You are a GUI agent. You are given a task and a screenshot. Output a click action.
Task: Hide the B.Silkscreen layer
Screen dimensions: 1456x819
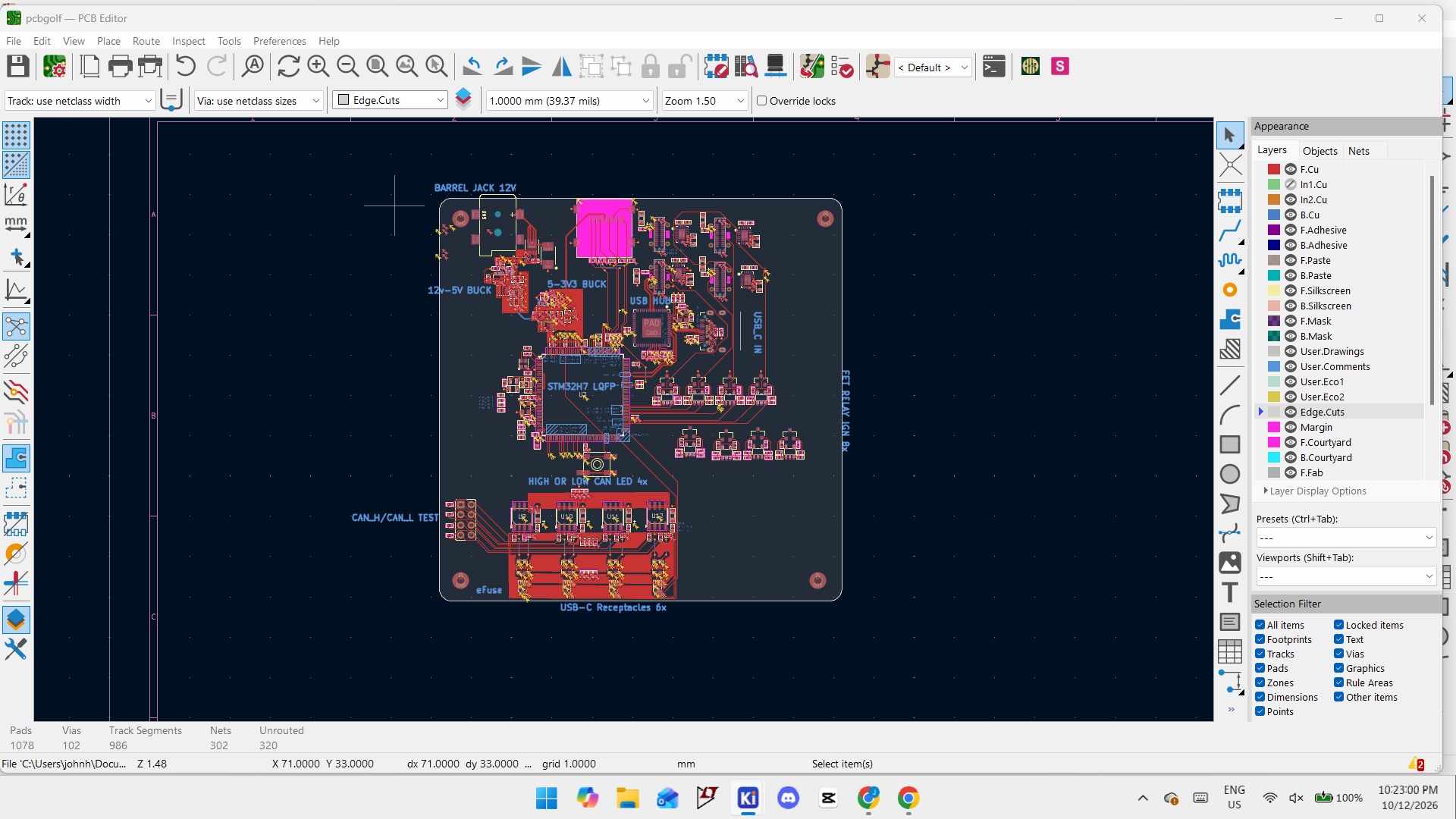point(1291,306)
